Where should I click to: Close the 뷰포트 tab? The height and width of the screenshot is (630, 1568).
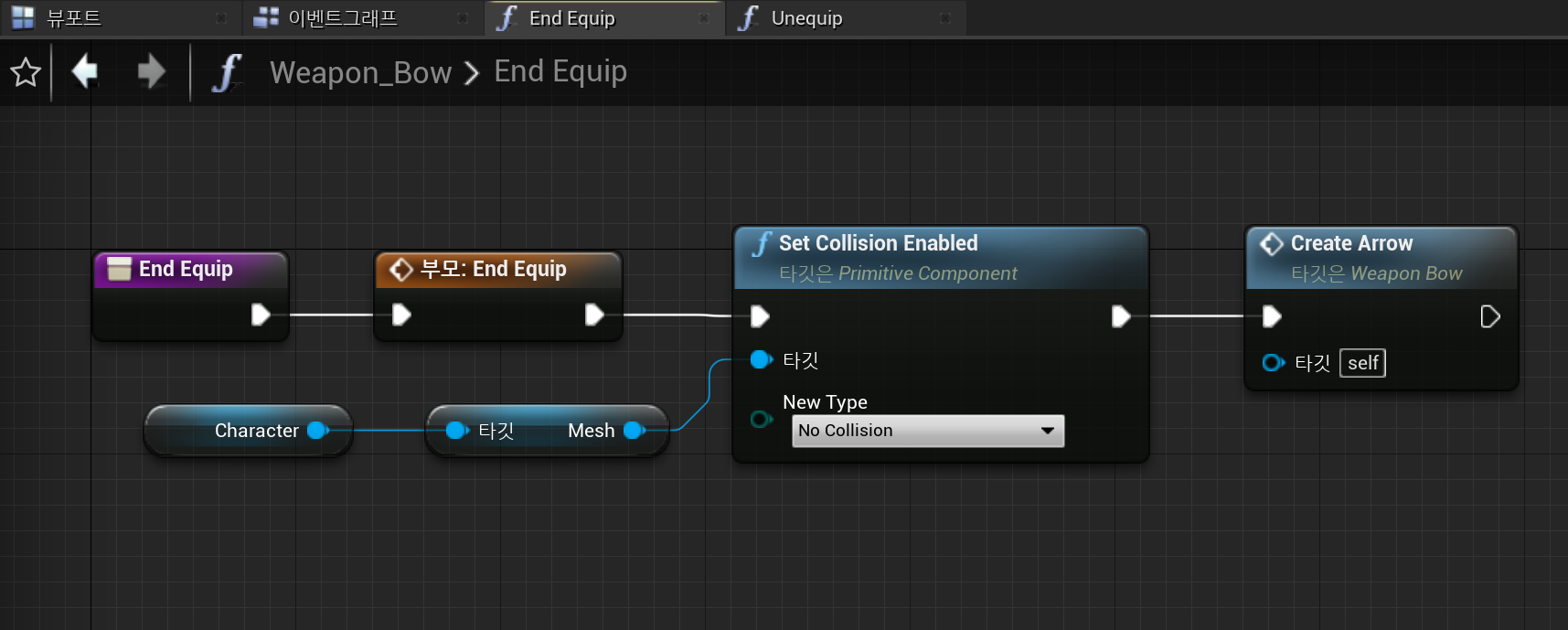click(220, 18)
